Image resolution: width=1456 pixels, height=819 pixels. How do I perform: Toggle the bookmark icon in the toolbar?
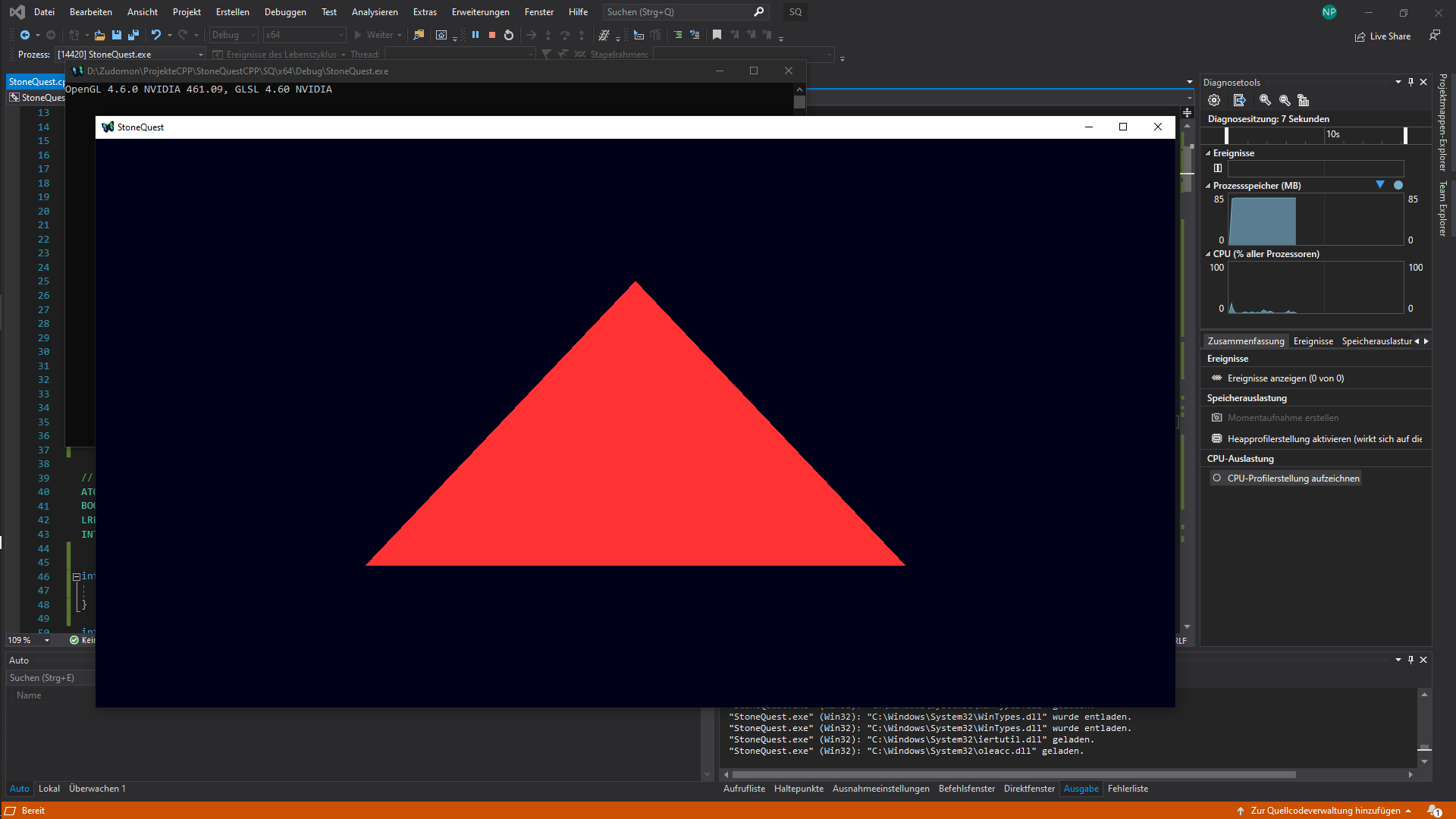[717, 35]
